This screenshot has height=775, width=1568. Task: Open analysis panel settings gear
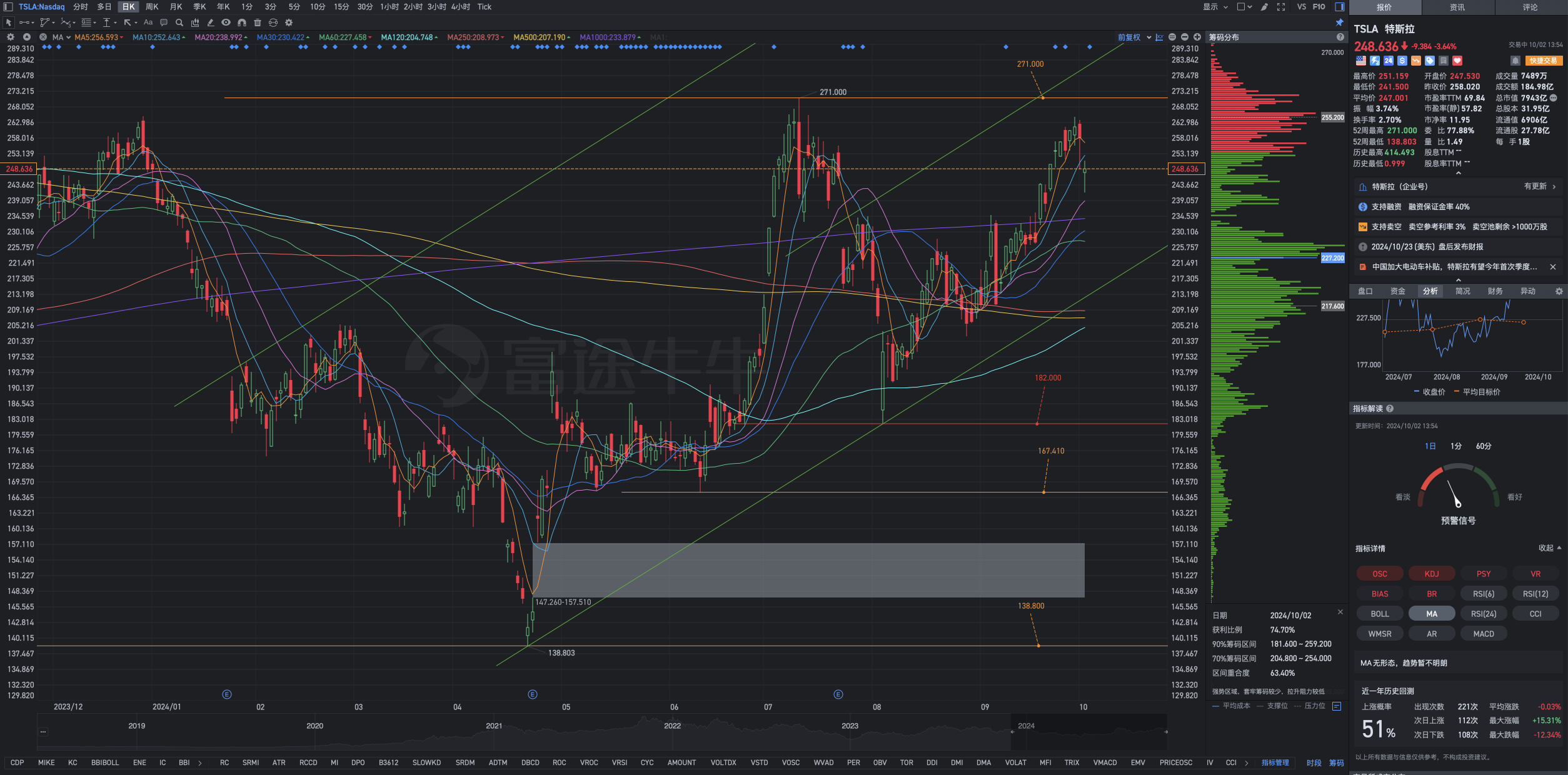click(1559, 291)
